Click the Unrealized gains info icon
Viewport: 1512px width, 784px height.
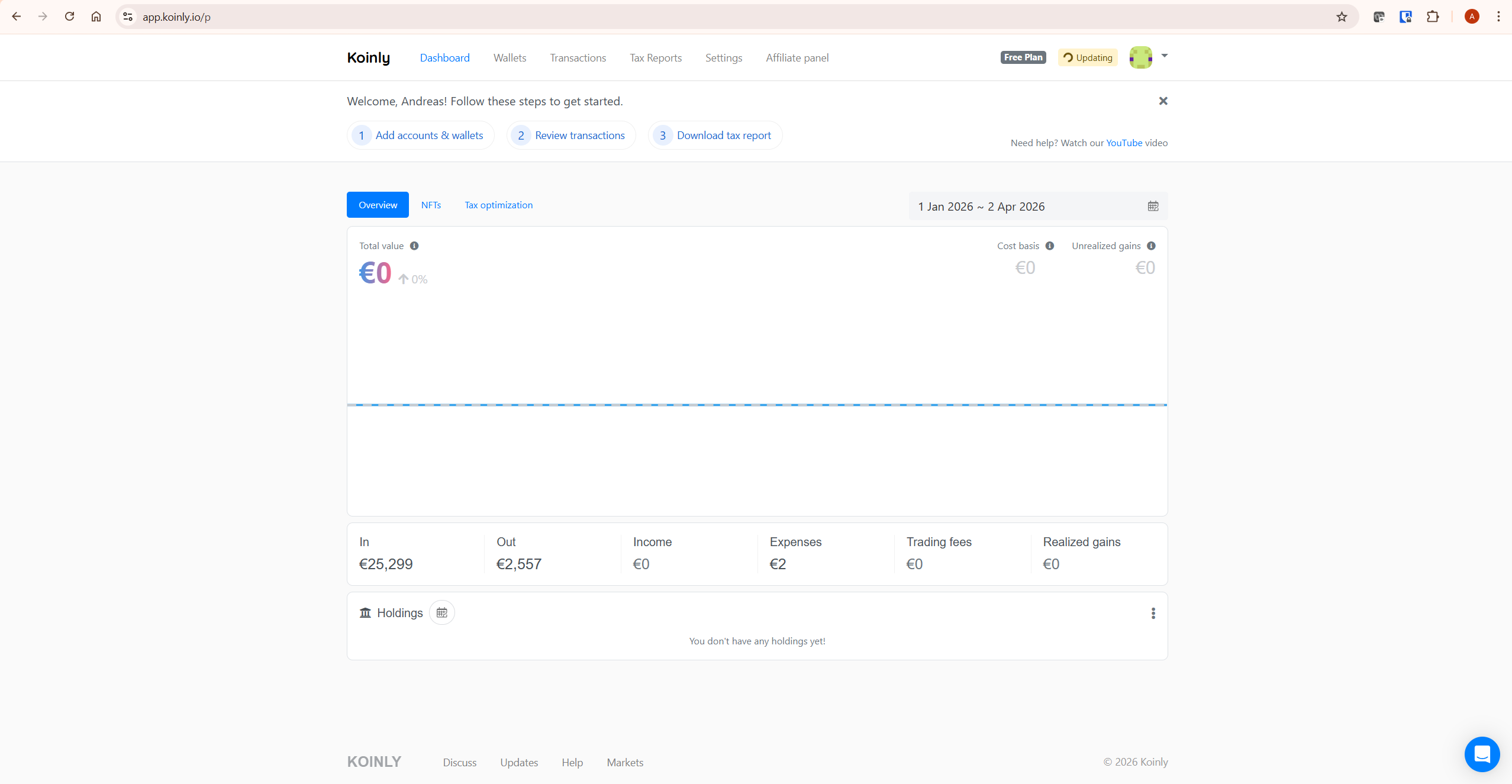click(x=1151, y=246)
